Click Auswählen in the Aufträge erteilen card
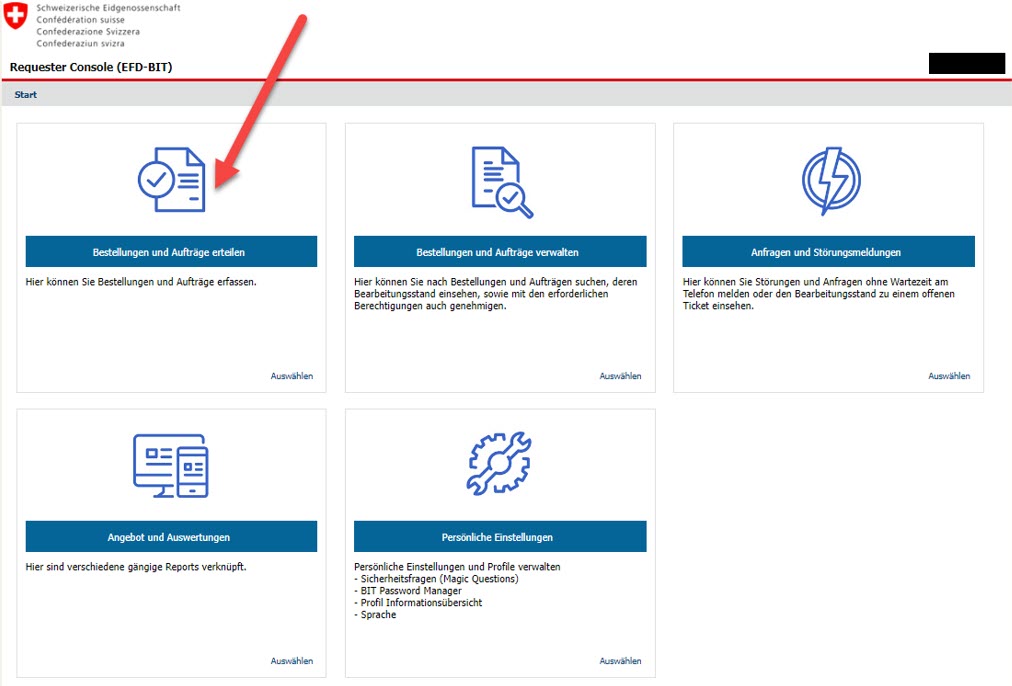The image size is (1012, 686). (292, 376)
